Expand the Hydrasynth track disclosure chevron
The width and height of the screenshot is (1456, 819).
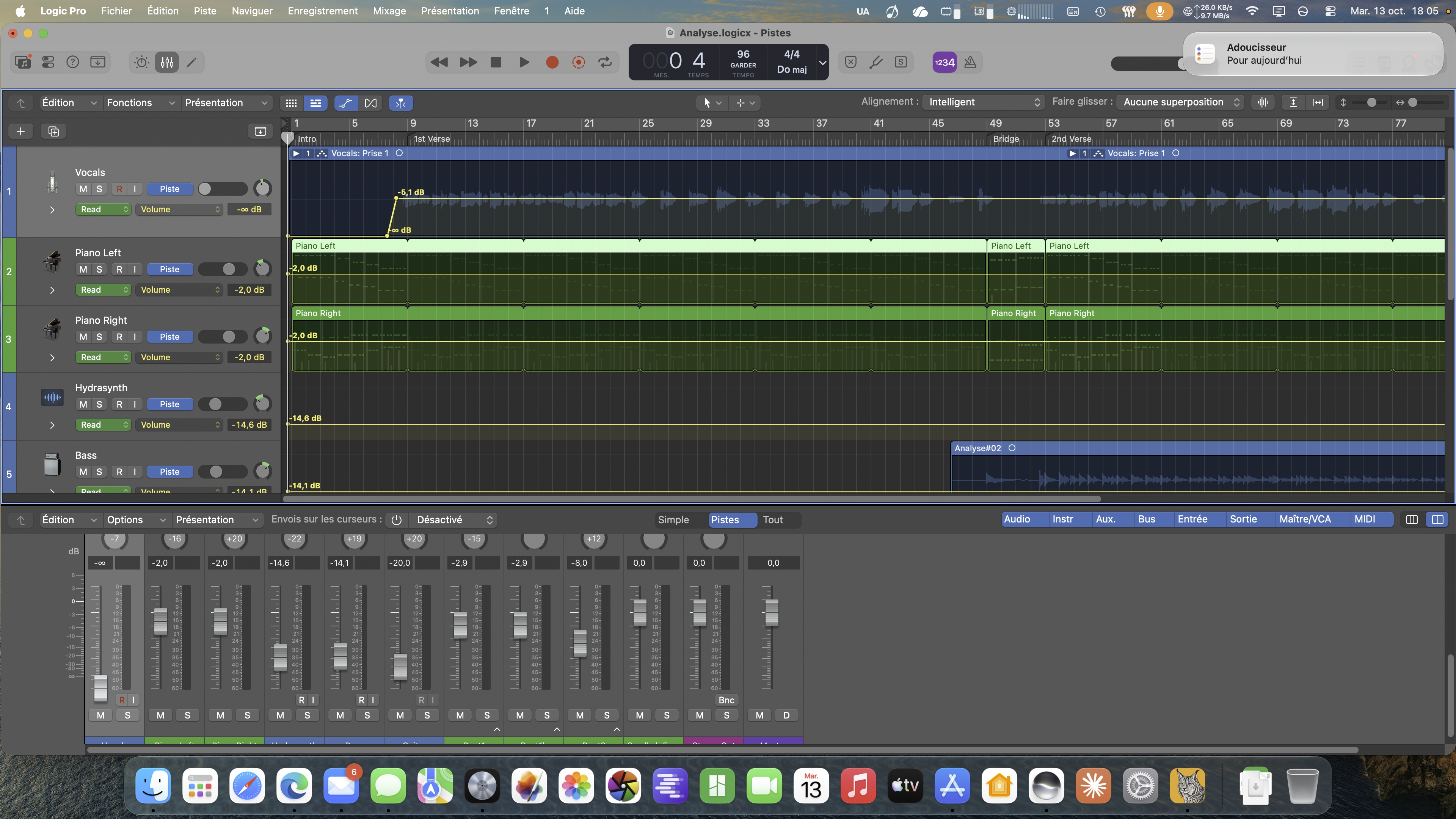53,425
